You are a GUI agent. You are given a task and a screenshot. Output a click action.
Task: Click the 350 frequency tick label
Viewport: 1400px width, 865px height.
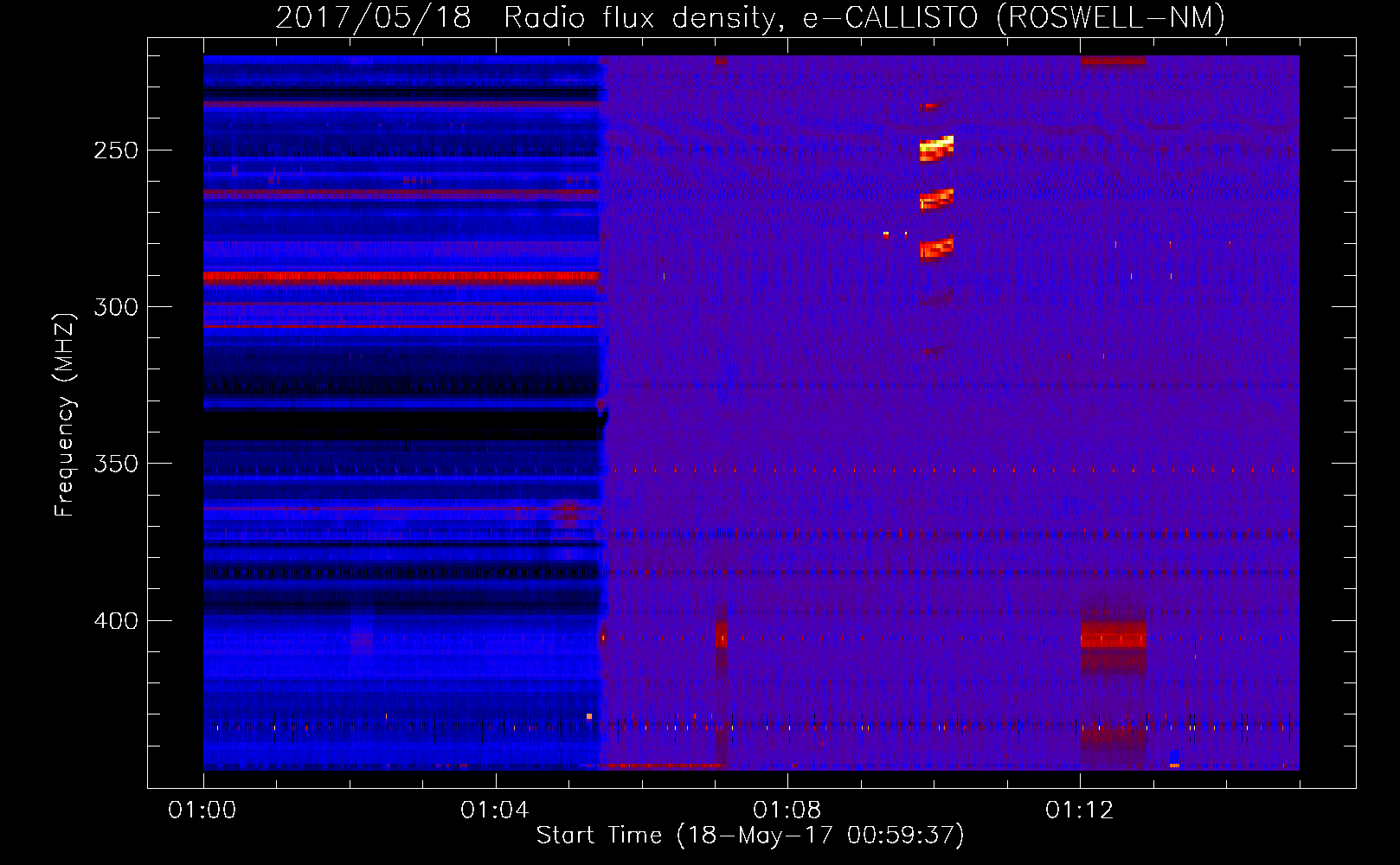[x=116, y=464]
